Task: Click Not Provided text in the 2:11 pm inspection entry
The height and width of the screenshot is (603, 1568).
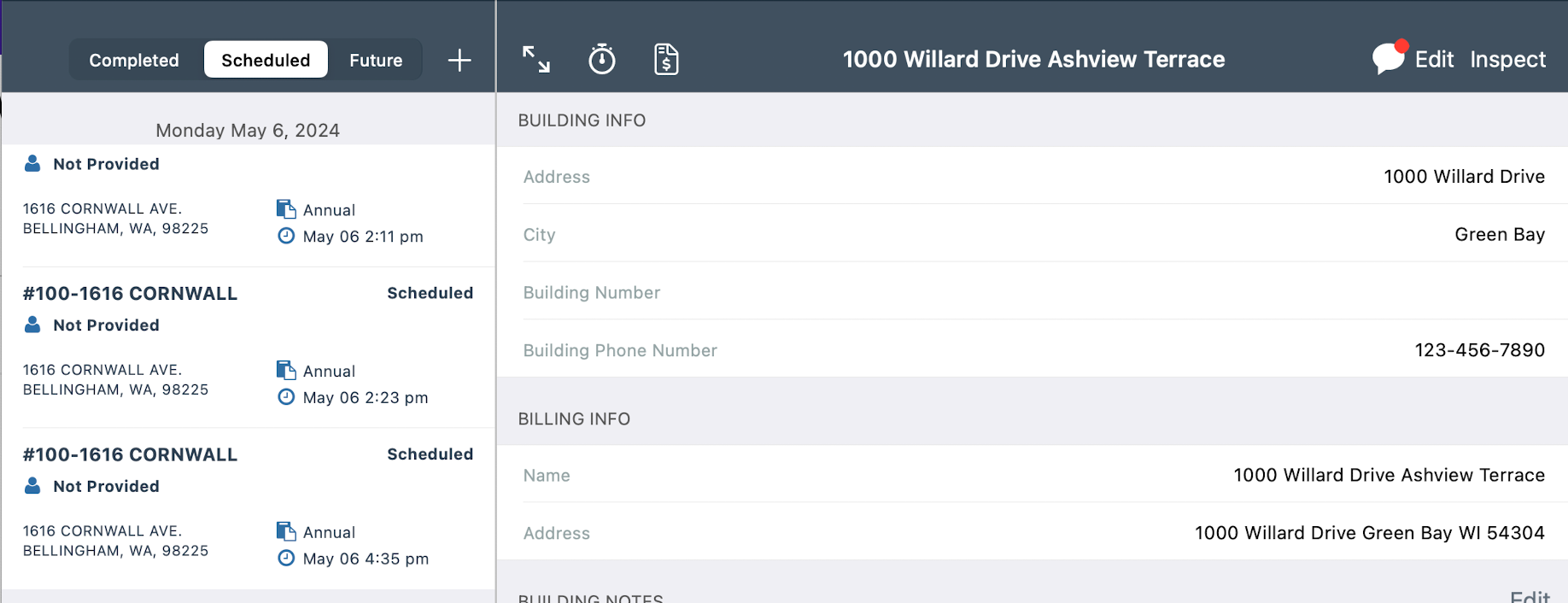Action: click(106, 164)
